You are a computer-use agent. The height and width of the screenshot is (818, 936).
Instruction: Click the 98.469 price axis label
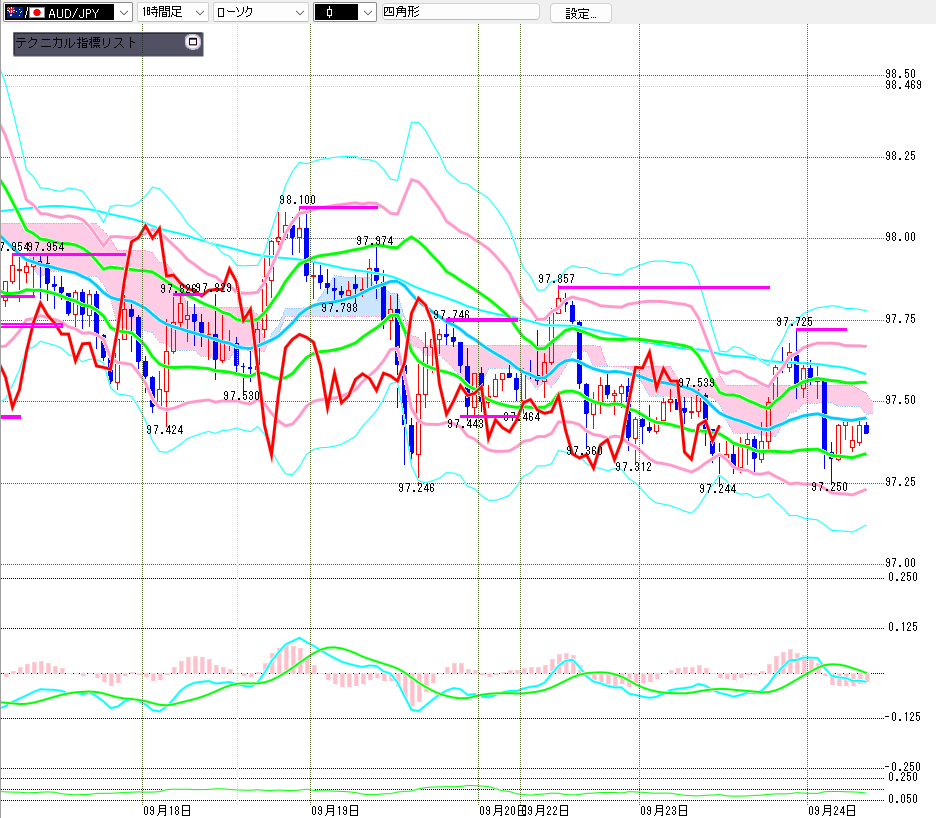click(x=902, y=85)
